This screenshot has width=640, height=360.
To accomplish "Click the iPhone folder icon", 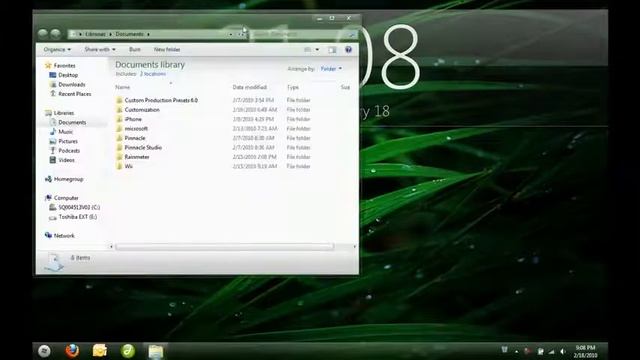I will click(x=119, y=119).
